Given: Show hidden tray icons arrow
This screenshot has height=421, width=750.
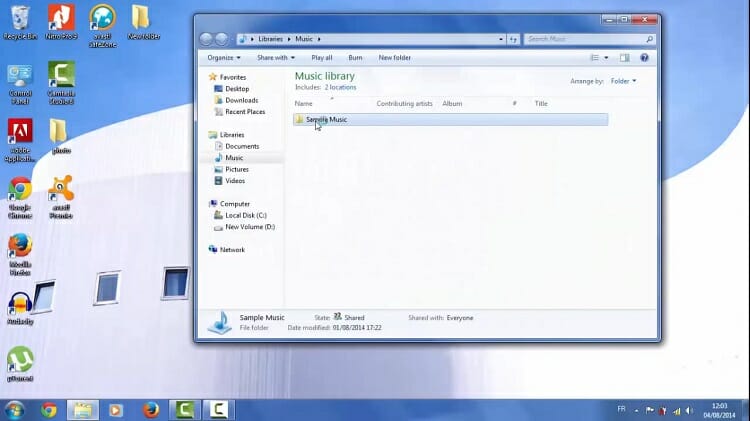Looking at the screenshot, I should 636,410.
